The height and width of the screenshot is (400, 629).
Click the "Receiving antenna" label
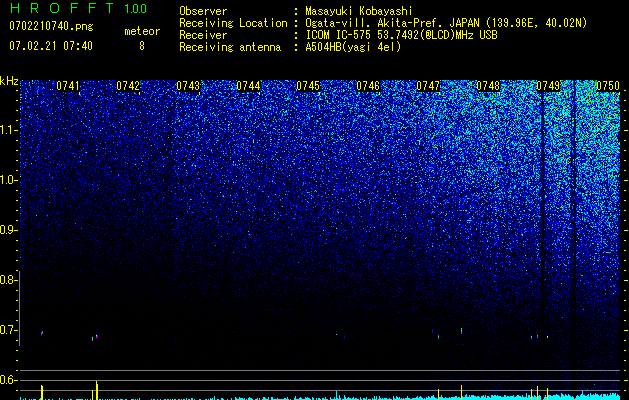[230, 47]
